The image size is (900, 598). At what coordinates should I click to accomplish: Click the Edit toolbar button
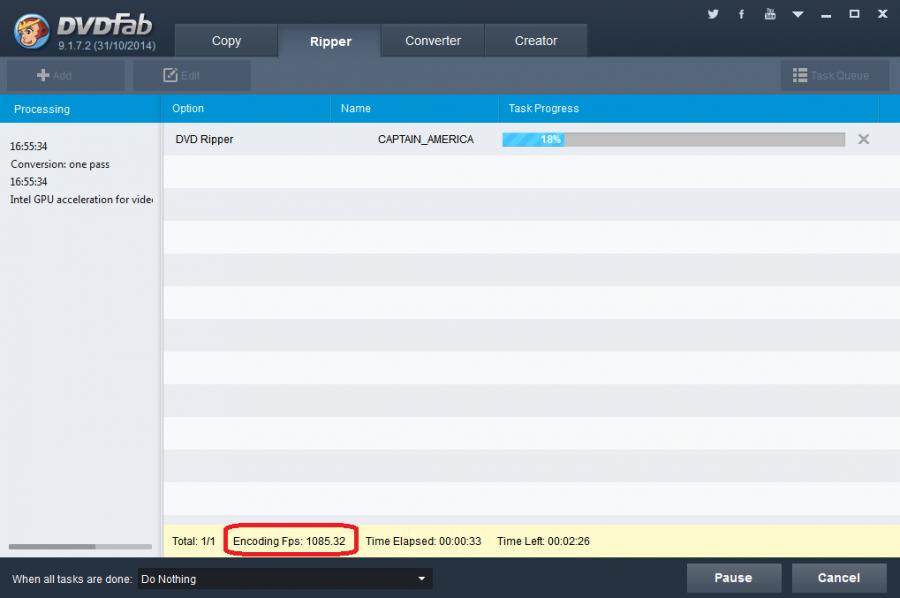192,75
